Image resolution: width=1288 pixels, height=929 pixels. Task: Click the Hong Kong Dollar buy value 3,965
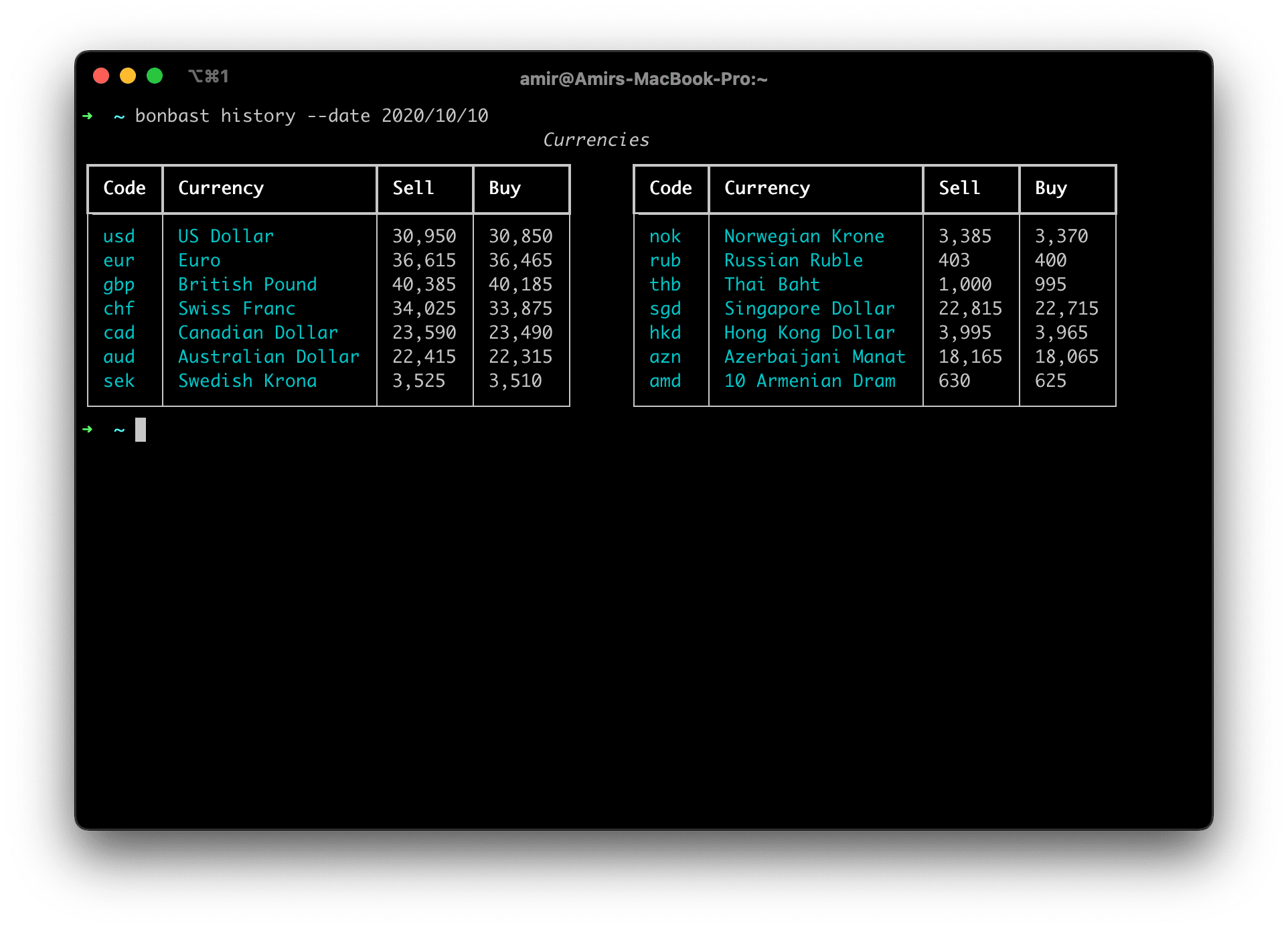point(1062,333)
